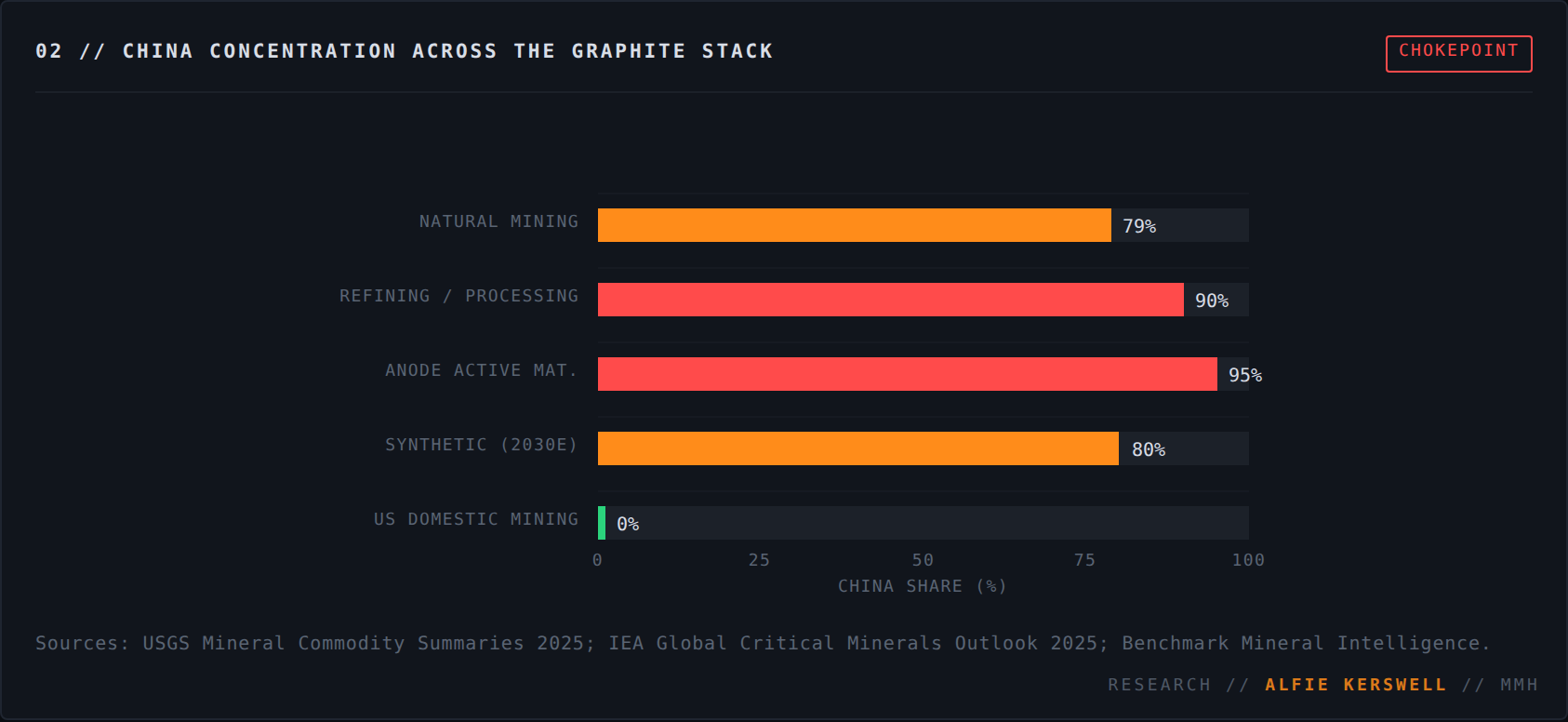Viewport: 1568px width, 722px height.
Task: Click the CHINA SHARE (%) axis title
Action: coord(923,586)
